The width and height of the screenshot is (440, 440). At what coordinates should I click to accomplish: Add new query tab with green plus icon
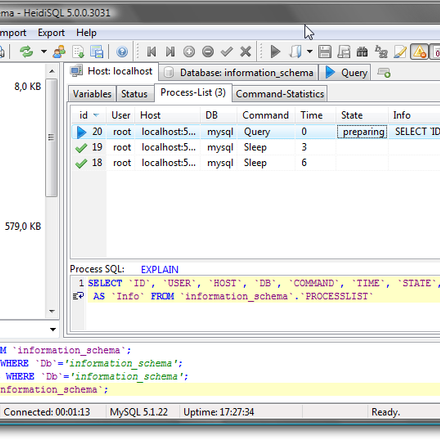tap(384, 72)
